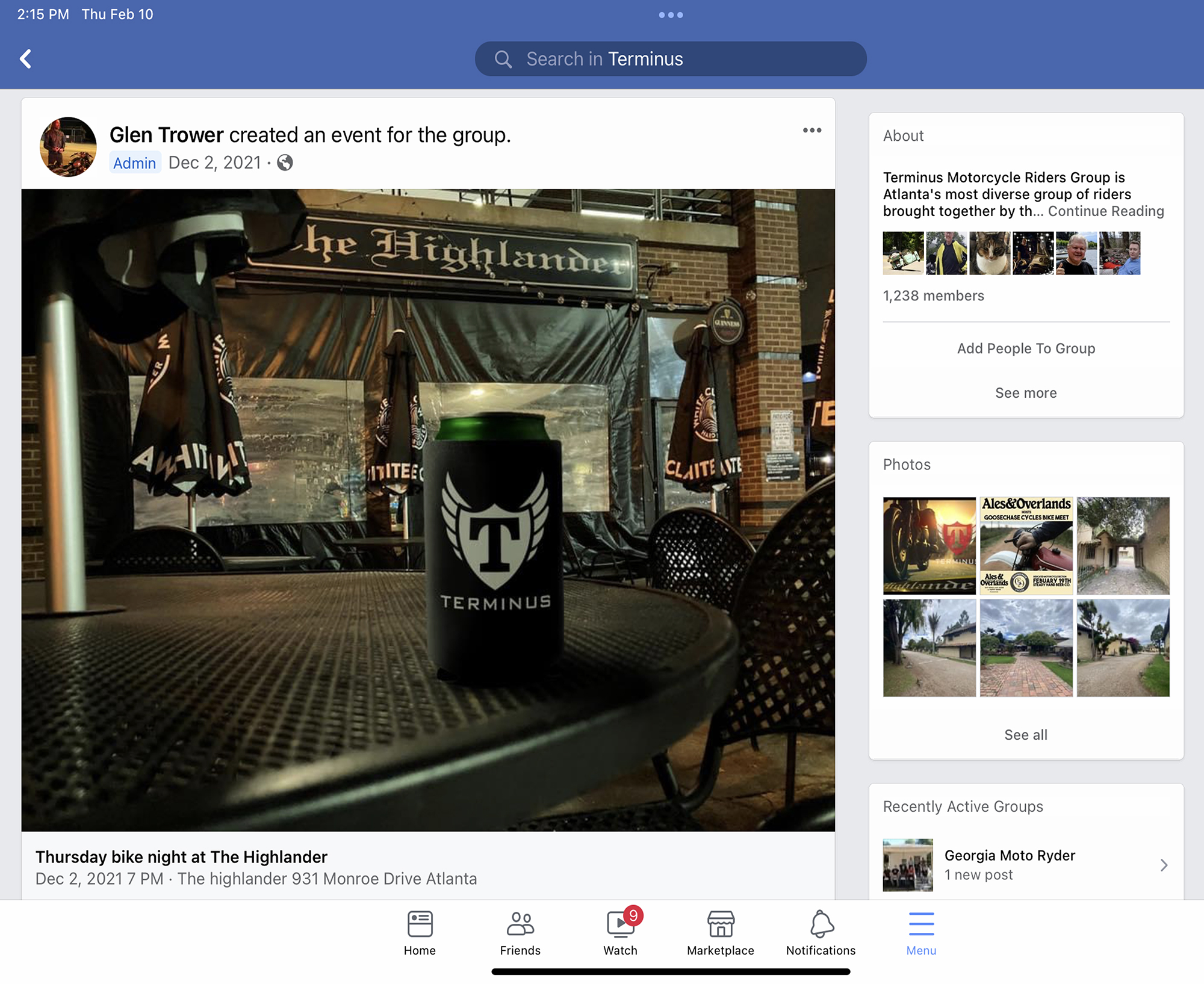This screenshot has height=984, width=1204.
Task: Tap Continue Reading in About
Action: click(1106, 211)
